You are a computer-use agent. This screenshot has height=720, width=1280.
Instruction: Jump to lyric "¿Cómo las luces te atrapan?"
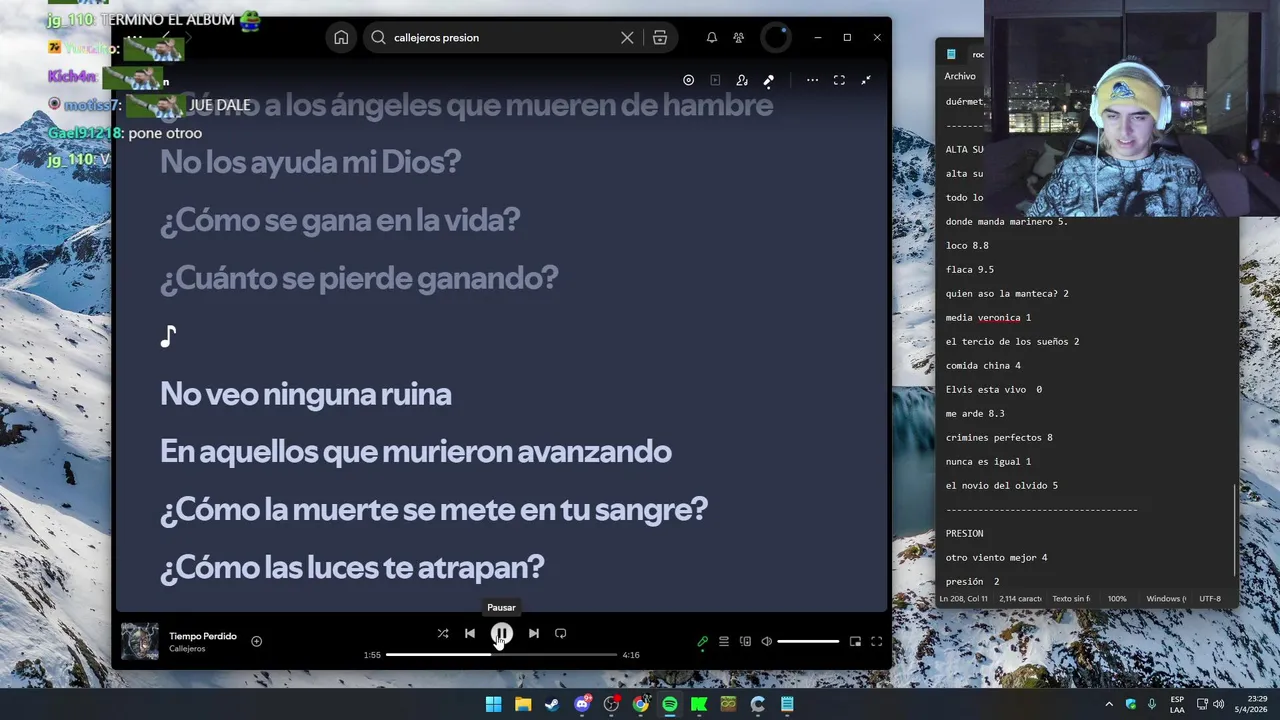tap(352, 568)
